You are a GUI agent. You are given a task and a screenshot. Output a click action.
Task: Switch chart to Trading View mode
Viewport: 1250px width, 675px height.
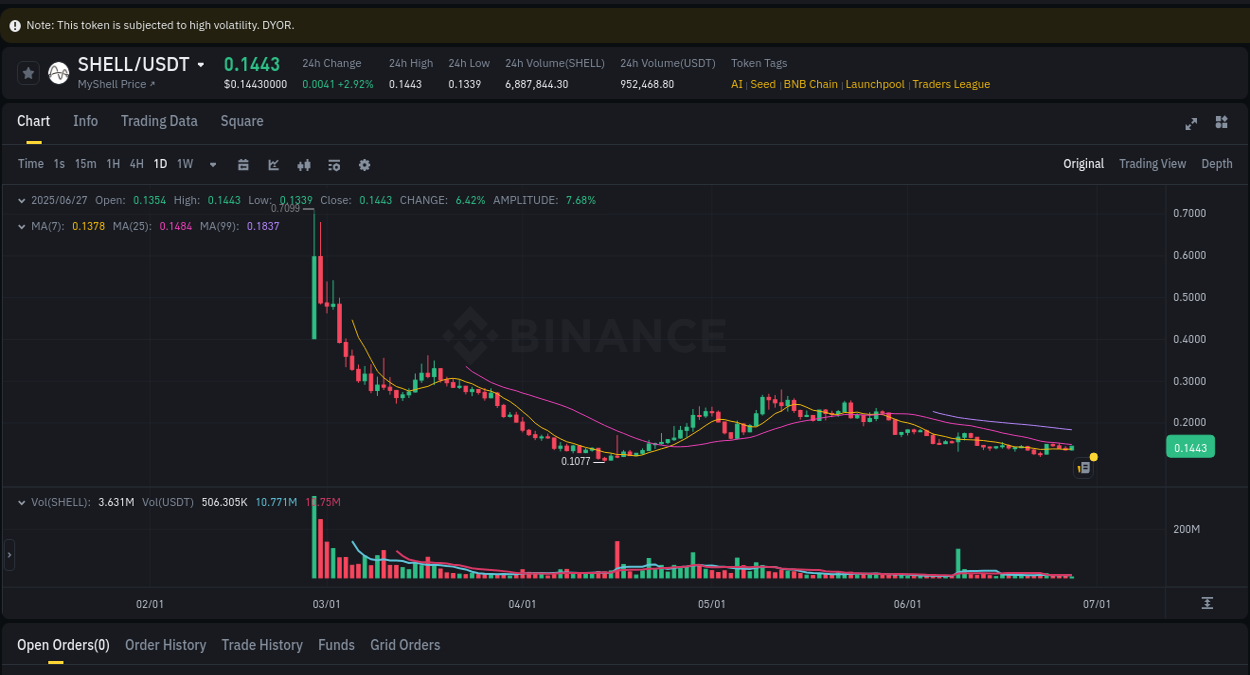(1152, 163)
